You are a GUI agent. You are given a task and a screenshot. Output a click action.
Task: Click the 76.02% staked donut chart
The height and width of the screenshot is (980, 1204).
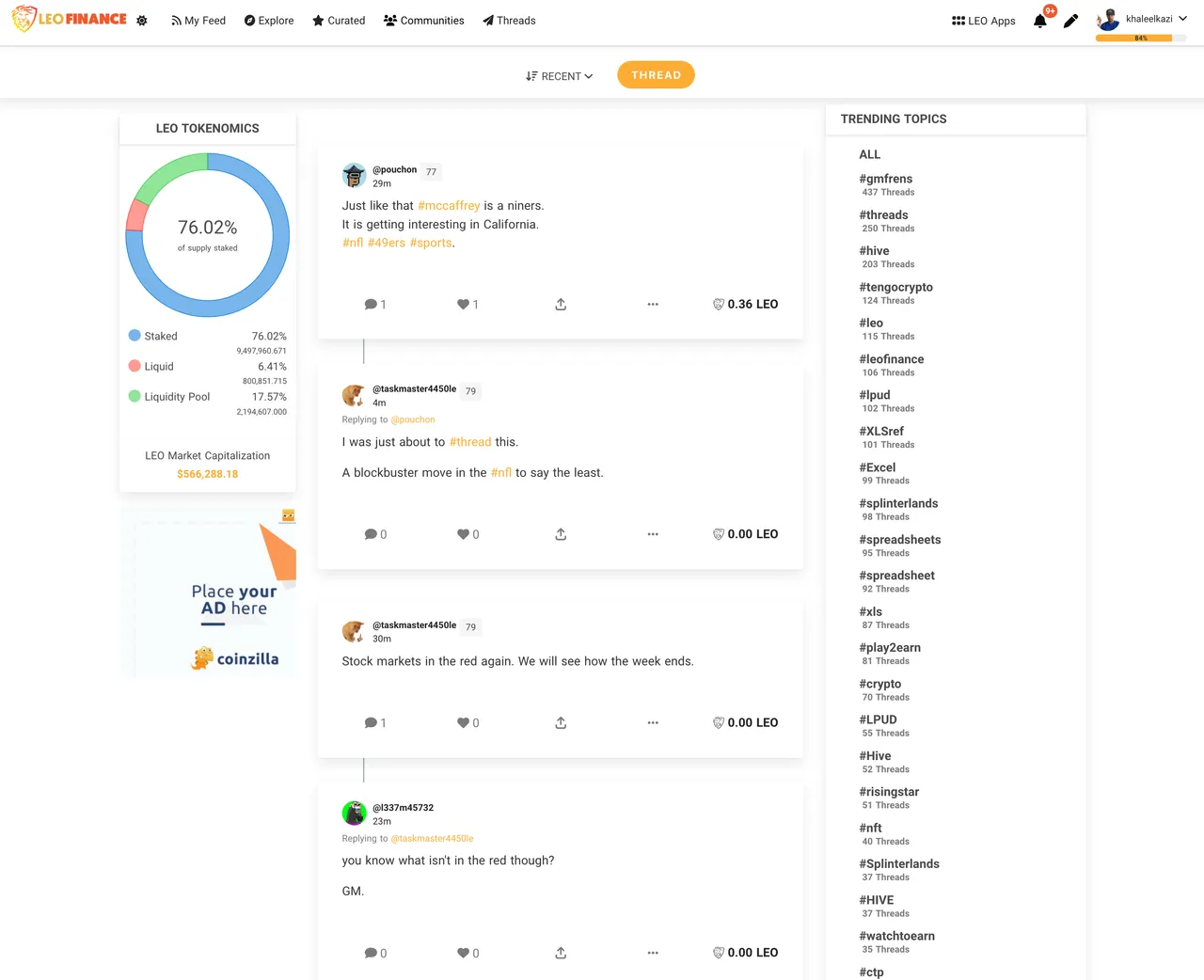coord(208,235)
